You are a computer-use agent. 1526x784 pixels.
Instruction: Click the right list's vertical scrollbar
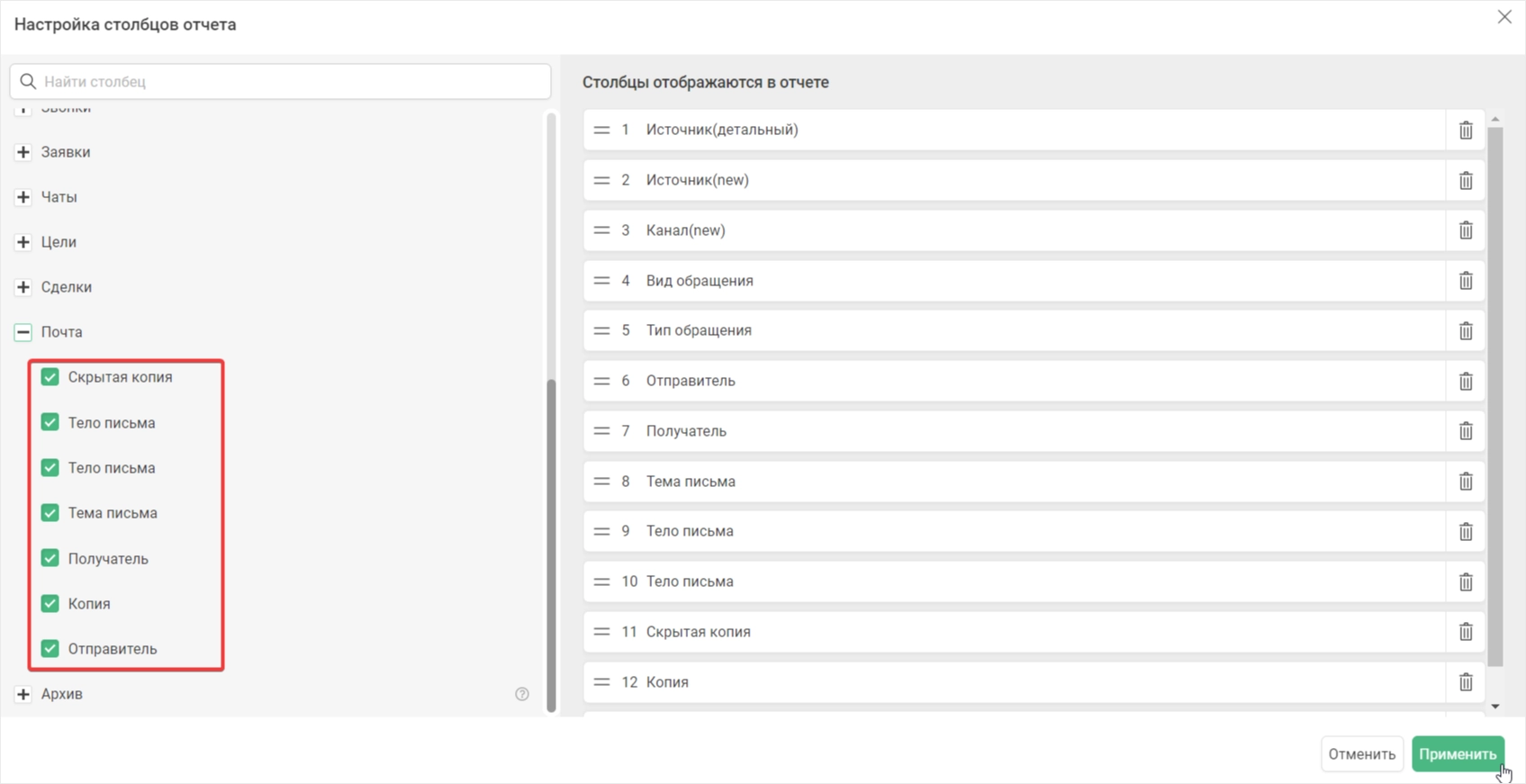[1495, 396]
